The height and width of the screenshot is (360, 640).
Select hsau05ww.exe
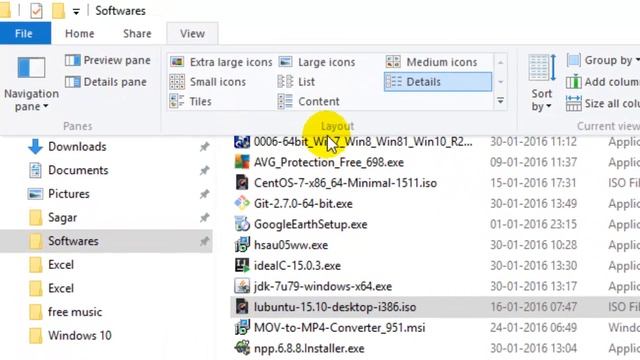point(291,245)
